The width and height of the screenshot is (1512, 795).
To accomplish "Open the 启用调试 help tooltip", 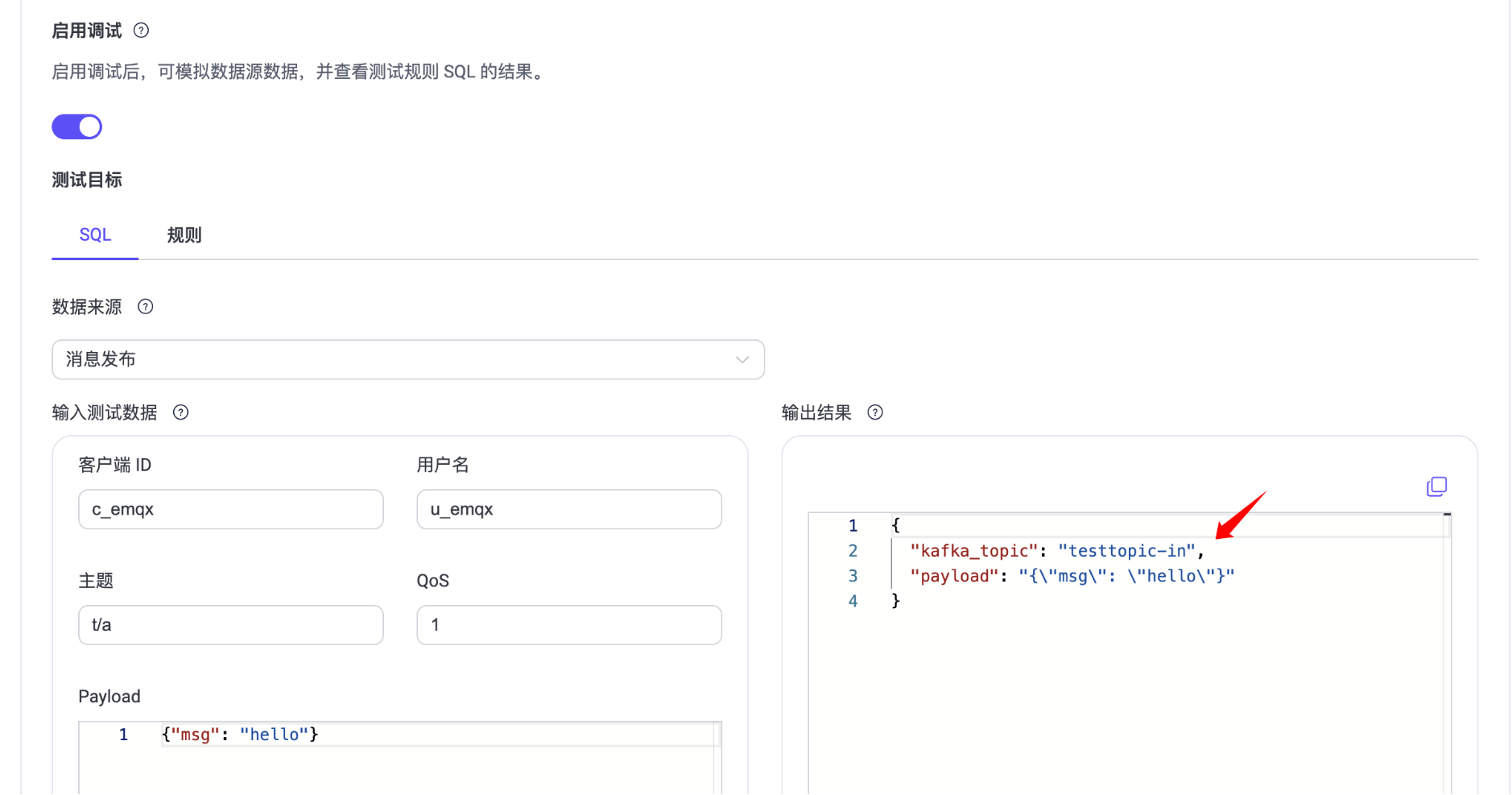I will point(142,30).
